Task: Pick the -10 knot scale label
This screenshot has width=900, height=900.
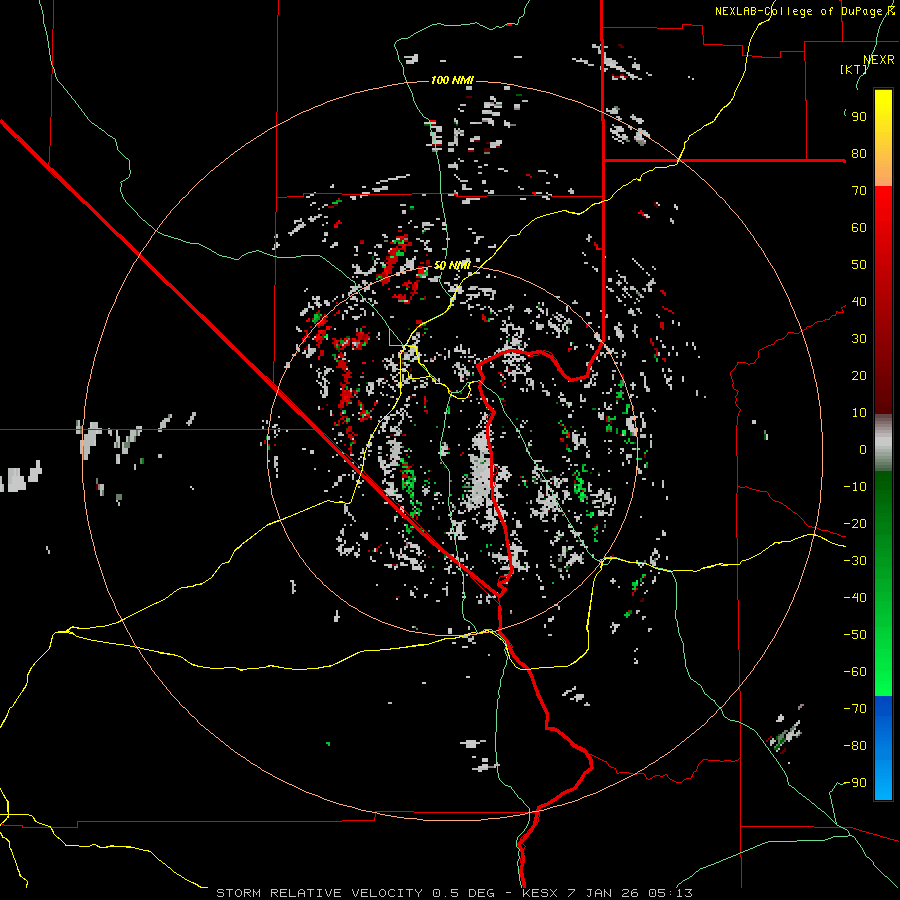Action: [855, 487]
